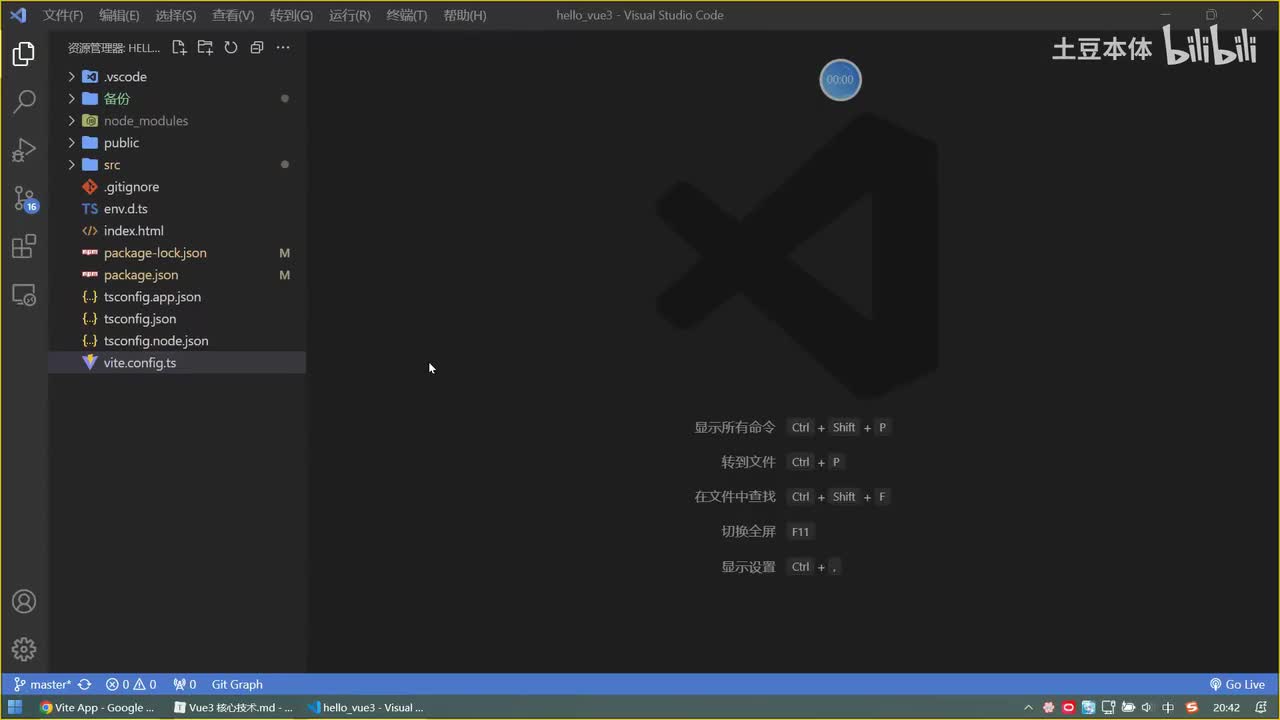The image size is (1280, 720).
Task: Start Go Live server
Action: coord(1237,684)
